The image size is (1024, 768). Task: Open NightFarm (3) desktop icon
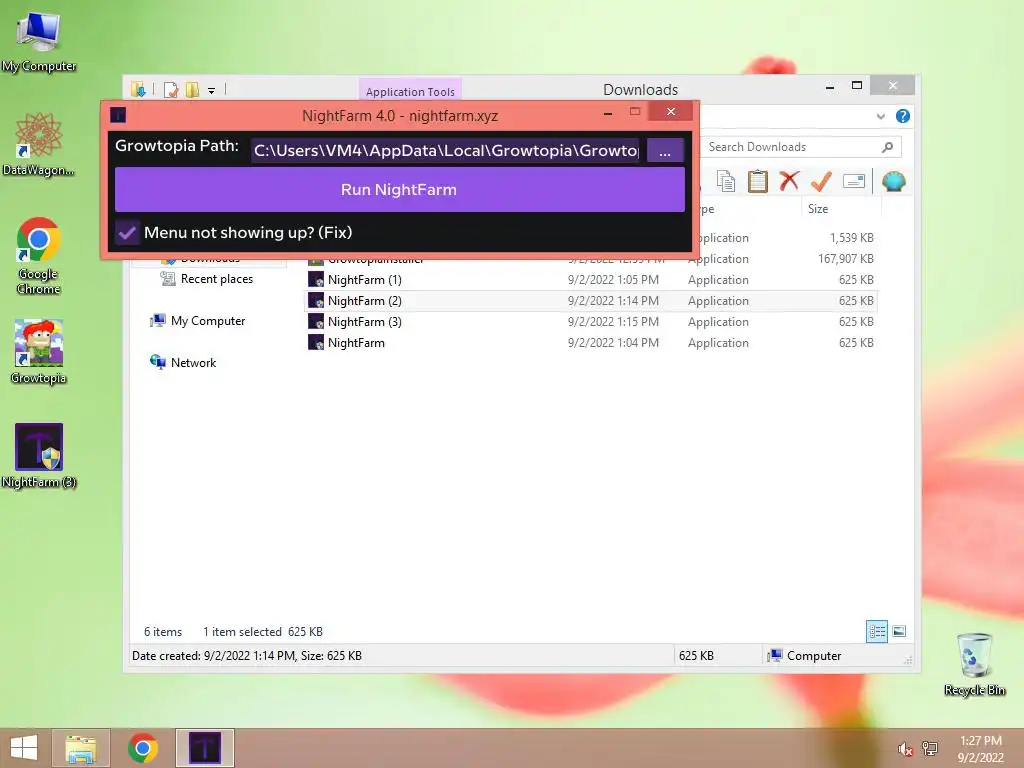click(x=39, y=456)
